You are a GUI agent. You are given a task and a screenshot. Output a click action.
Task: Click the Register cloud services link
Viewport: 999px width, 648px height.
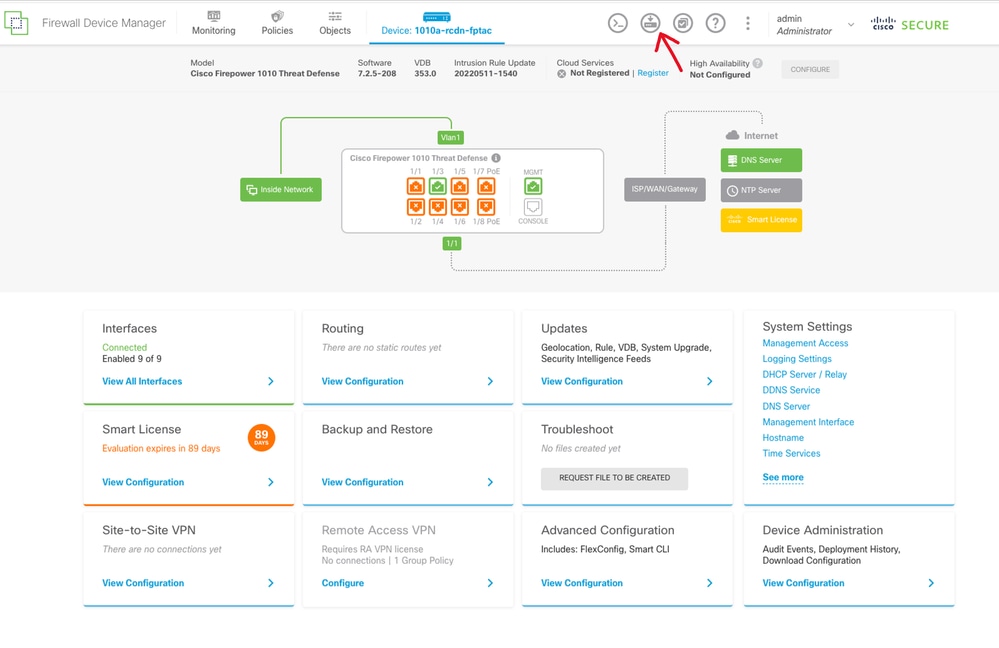pyautogui.click(x=653, y=73)
